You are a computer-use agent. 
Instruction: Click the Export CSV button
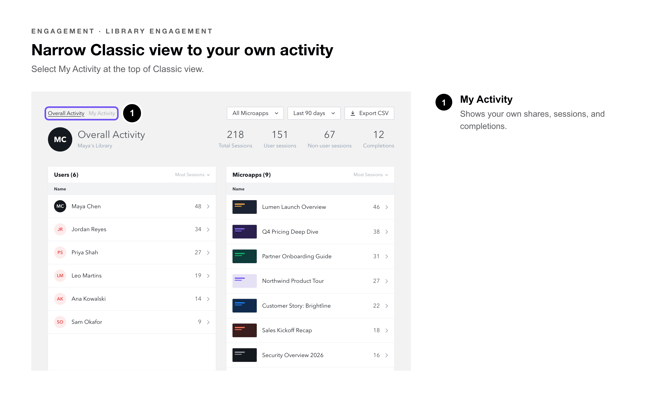369,113
